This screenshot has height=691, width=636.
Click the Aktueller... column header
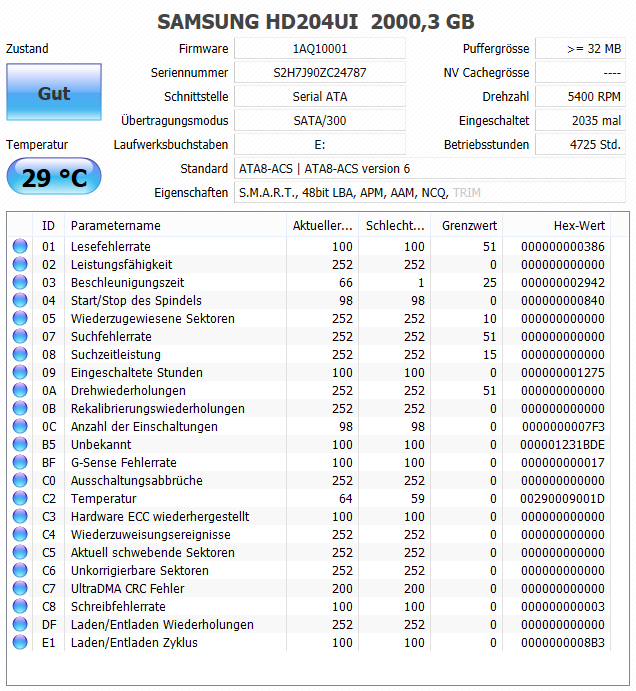pyautogui.click(x=323, y=226)
